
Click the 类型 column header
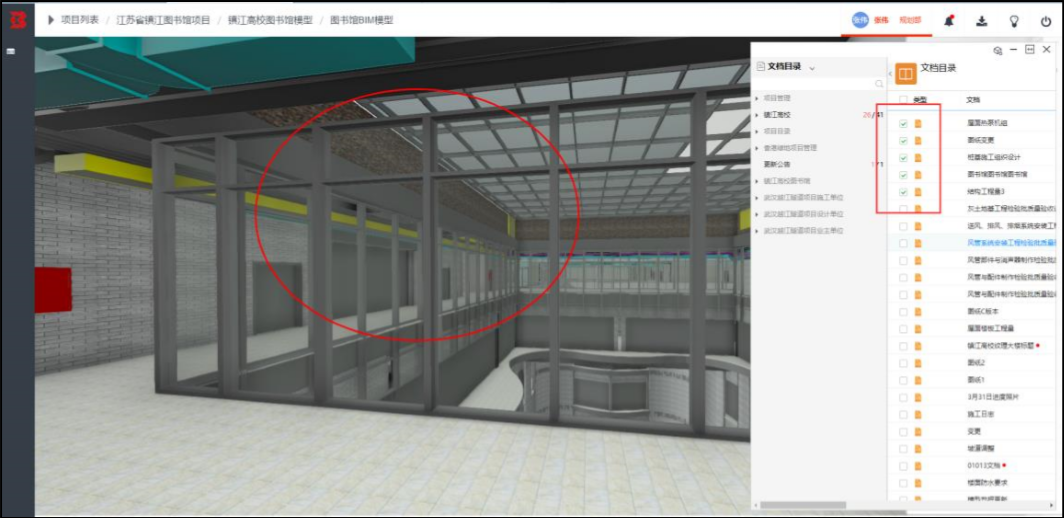(x=919, y=100)
